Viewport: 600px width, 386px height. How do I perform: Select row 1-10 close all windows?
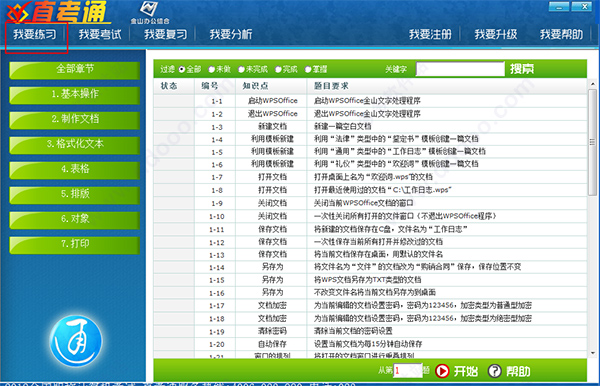pos(370,216)
